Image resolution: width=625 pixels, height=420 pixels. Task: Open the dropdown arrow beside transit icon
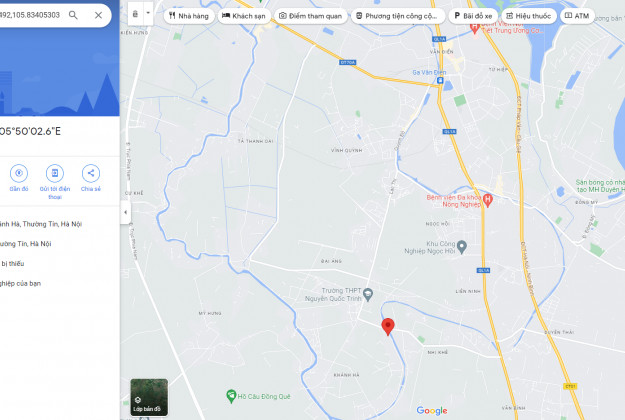[148, 13]
